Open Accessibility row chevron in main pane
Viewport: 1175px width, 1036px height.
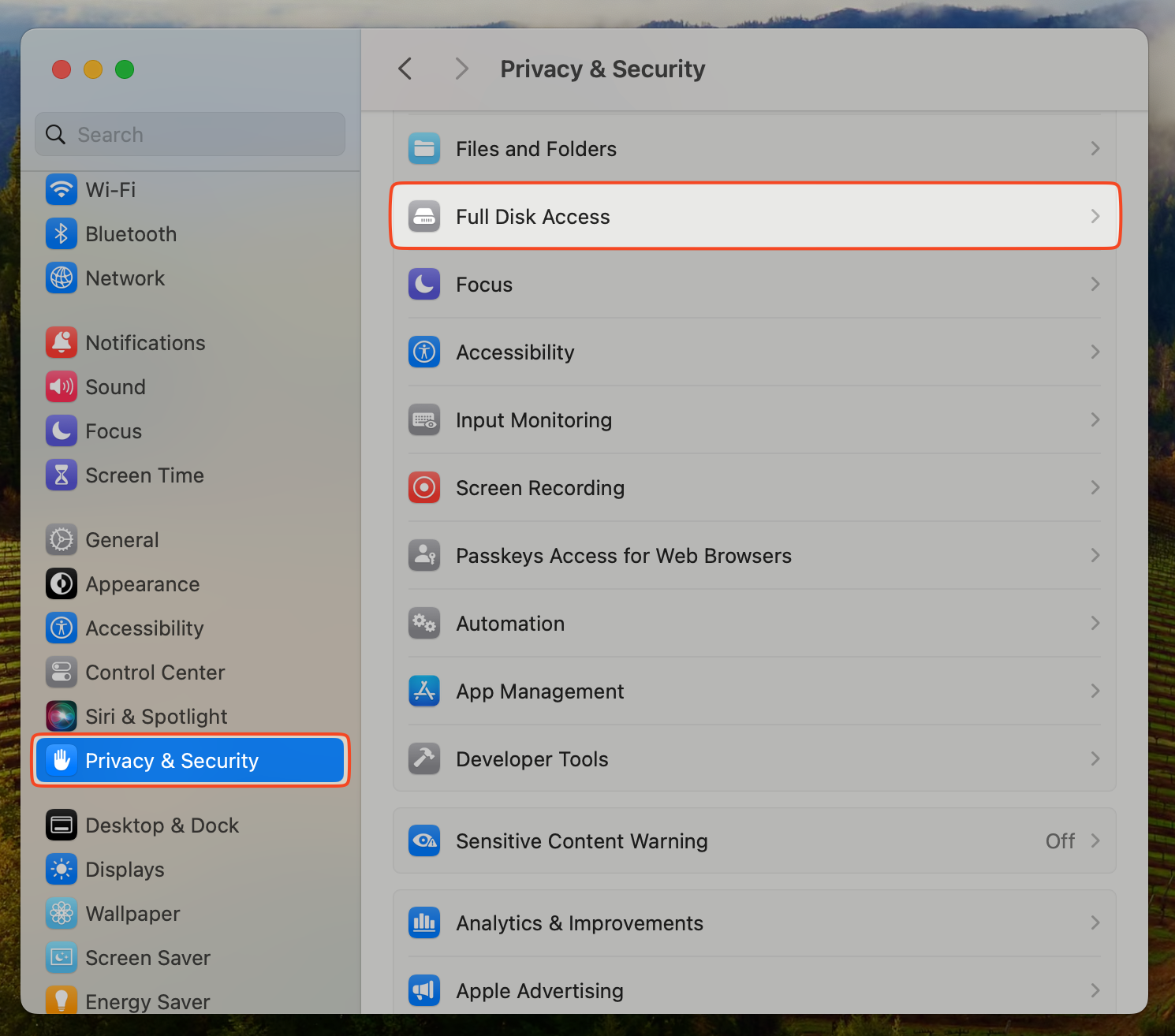pyautogui.click(x=1095, y=352)
